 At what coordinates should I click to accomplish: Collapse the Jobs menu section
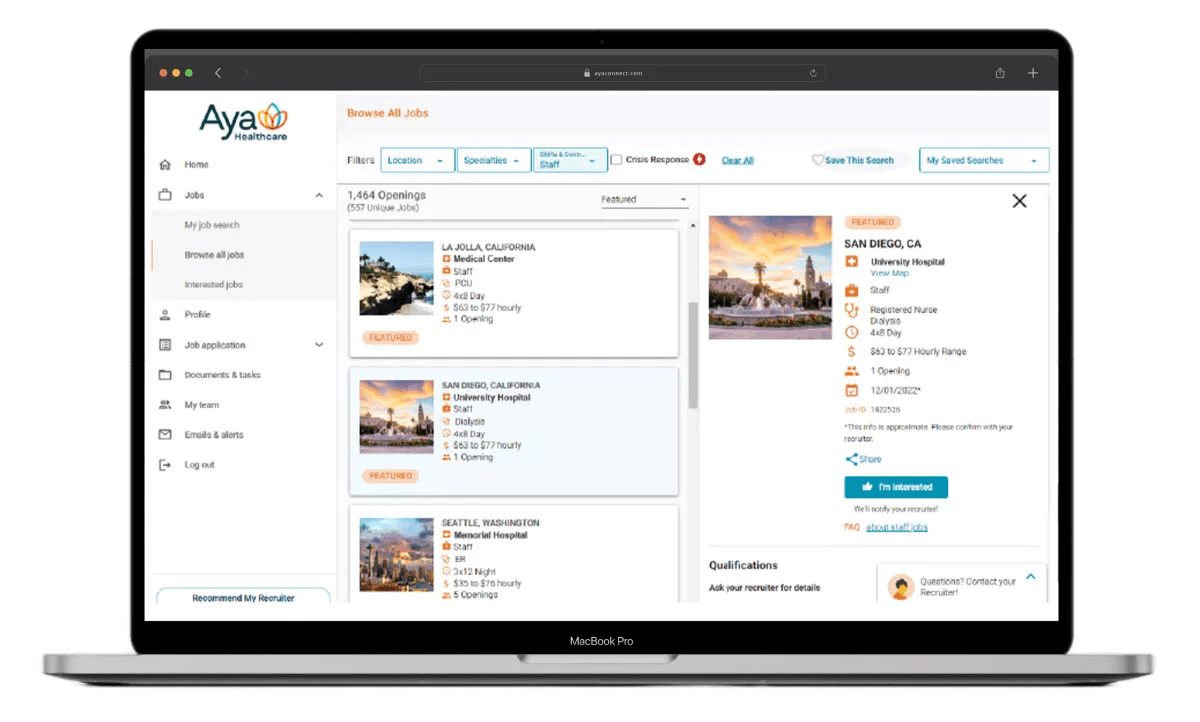pyautogui.click(x=319, y=195)
